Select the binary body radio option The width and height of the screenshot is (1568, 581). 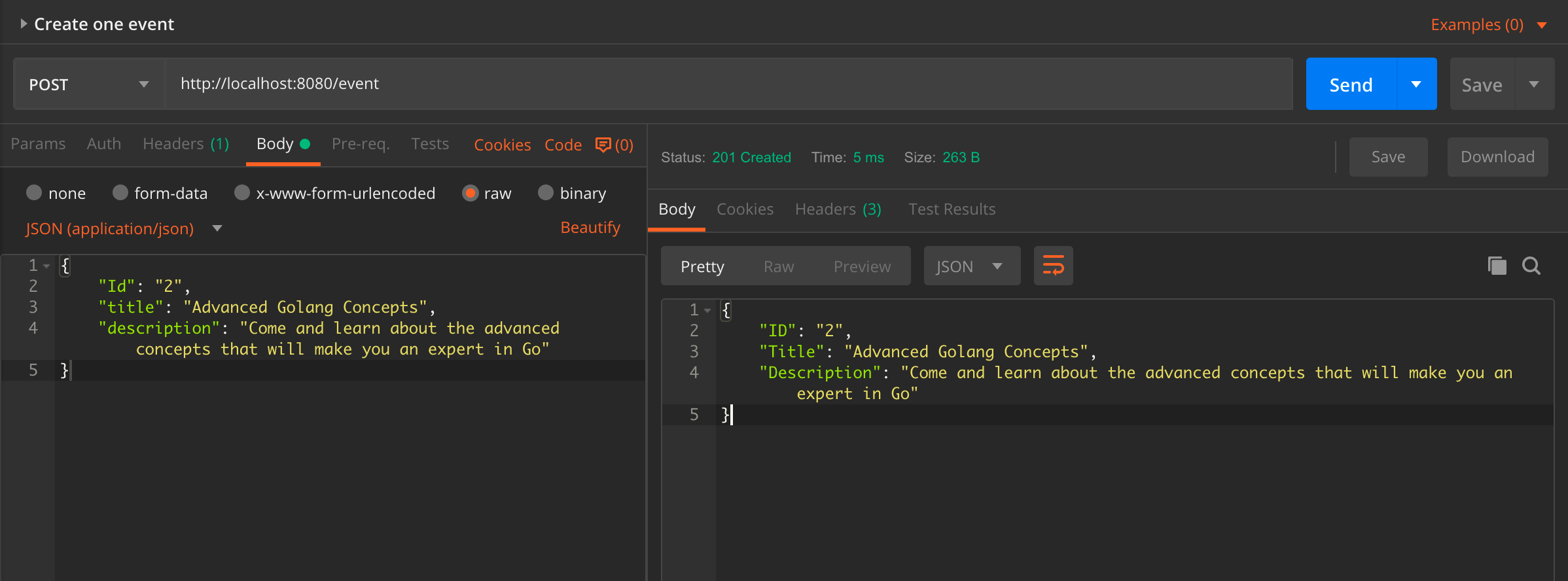[545, 193]
